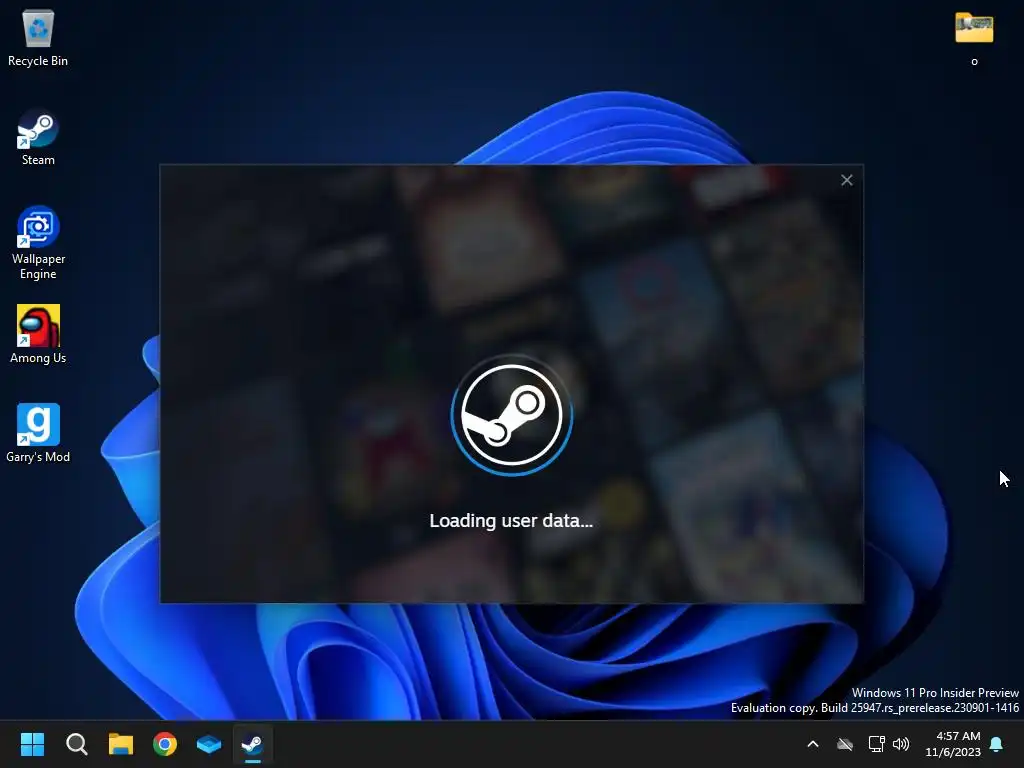Close the Steam loading window
This screenshot has width=1024, height=768.
coord(846,180)
